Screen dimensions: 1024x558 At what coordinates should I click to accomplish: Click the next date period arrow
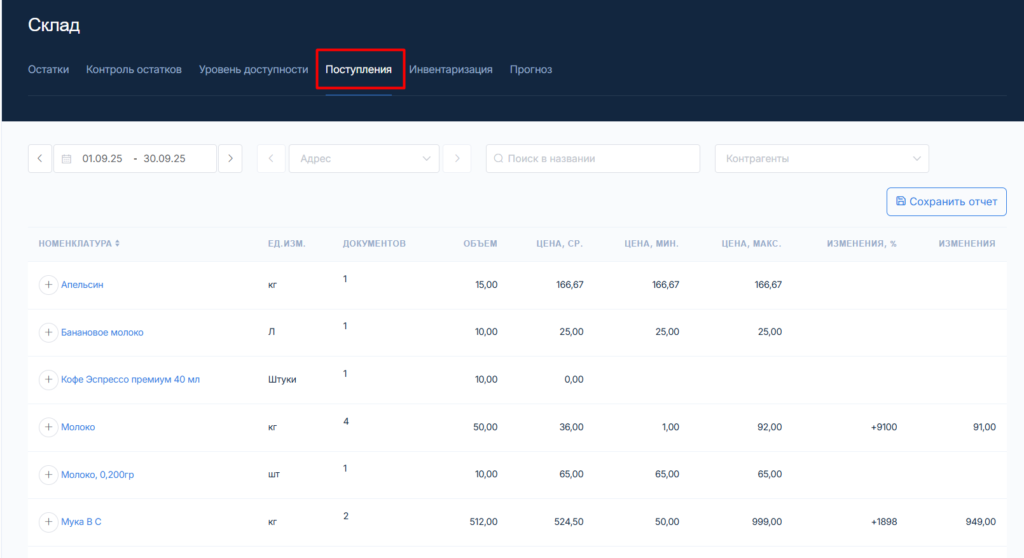point(230,158)
